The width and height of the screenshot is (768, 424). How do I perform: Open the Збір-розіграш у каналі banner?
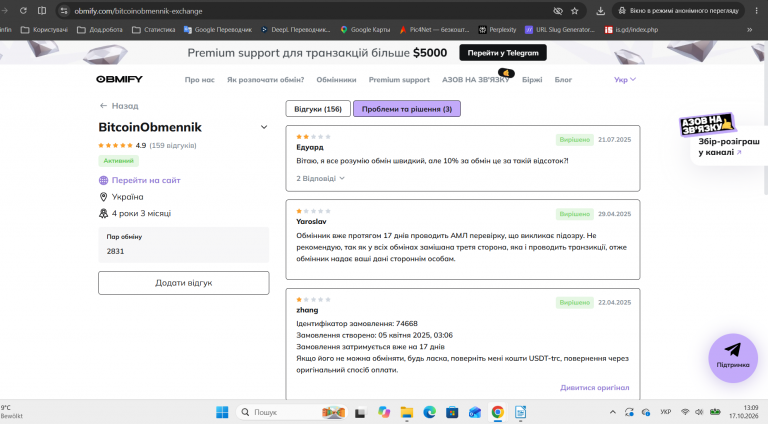click(728, 147)
